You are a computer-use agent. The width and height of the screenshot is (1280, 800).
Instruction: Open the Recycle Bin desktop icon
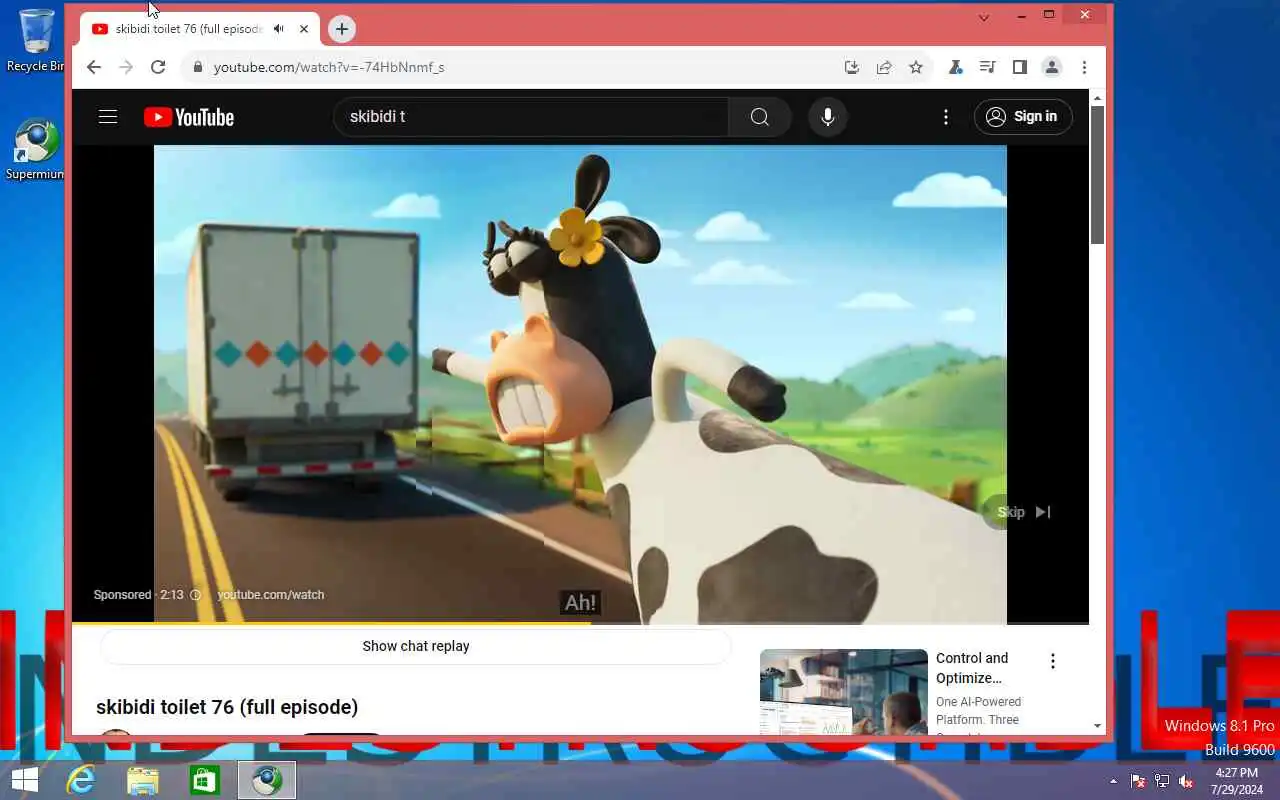(x=35, y=40)
